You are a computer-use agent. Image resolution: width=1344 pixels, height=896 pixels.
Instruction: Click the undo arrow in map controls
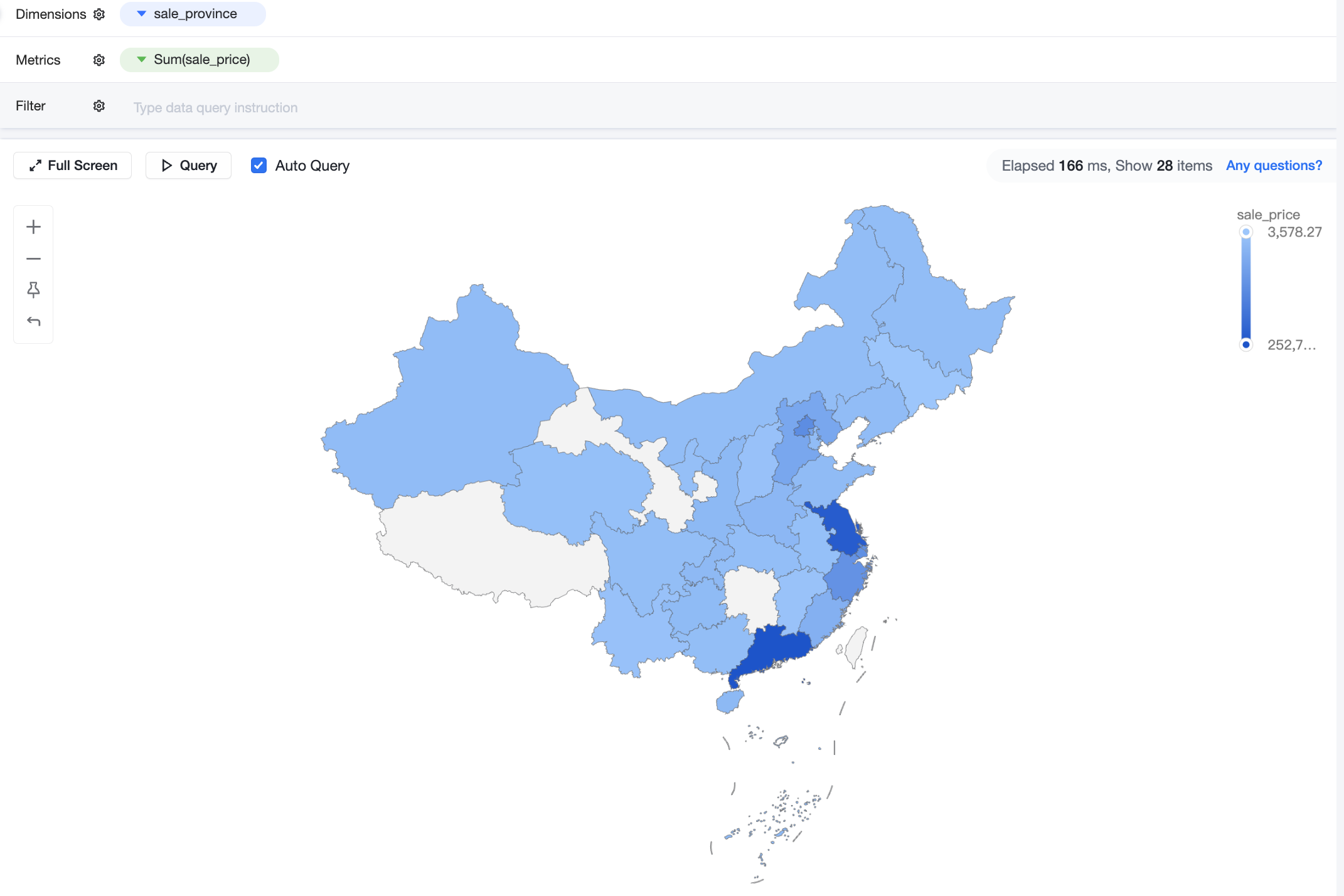pyautogui.click(x=33, y=321)
